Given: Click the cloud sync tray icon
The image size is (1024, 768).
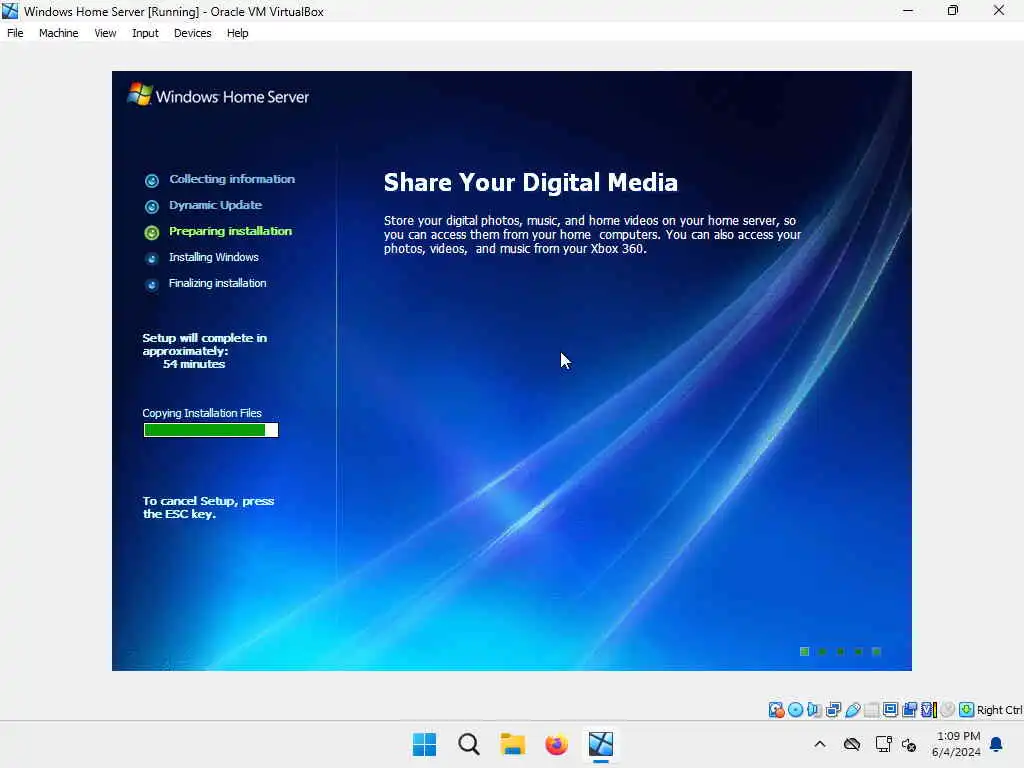Looking at the screenshot, I should [852, 744].
